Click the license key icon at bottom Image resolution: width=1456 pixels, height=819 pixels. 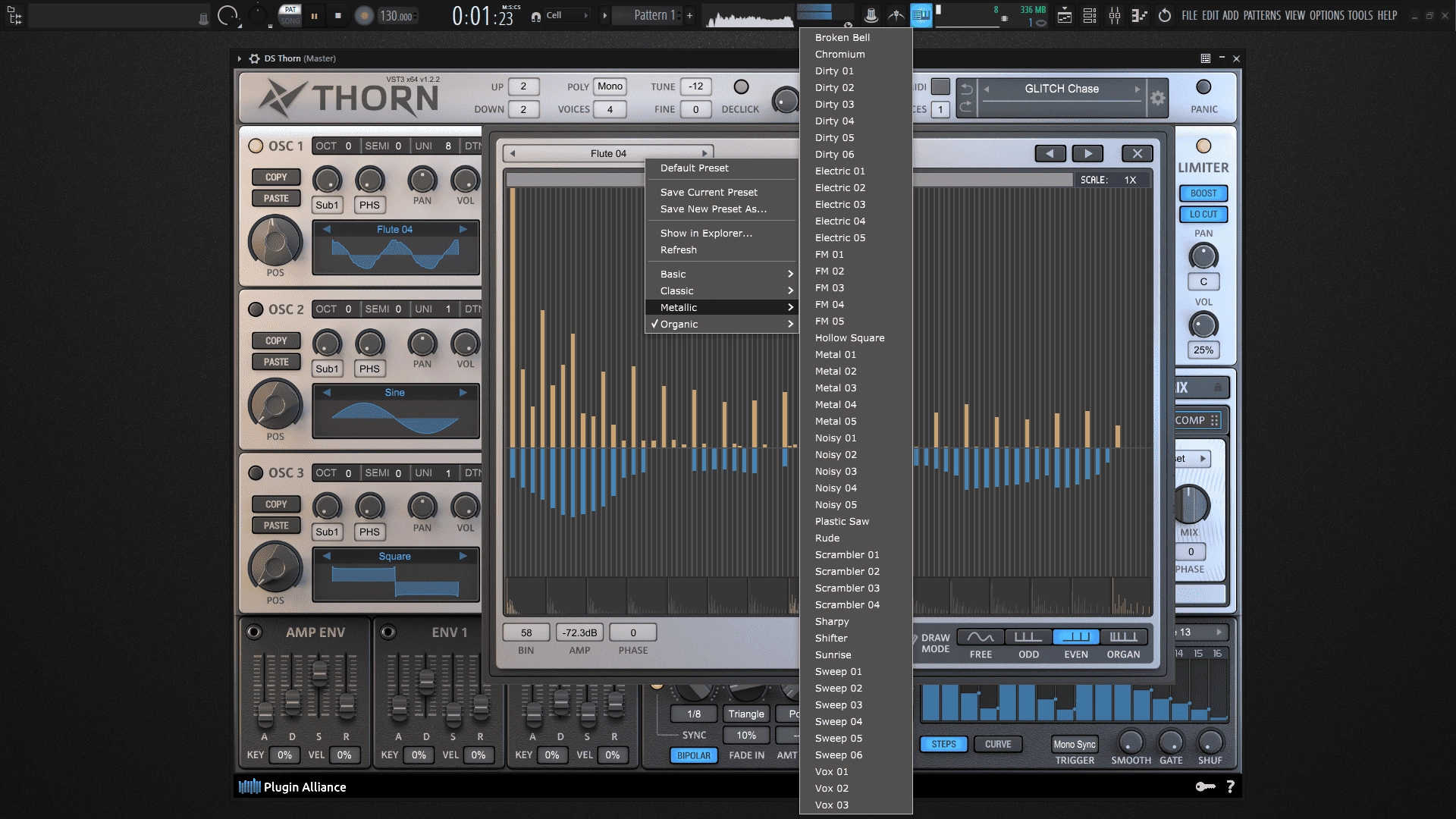(1205, 787)
